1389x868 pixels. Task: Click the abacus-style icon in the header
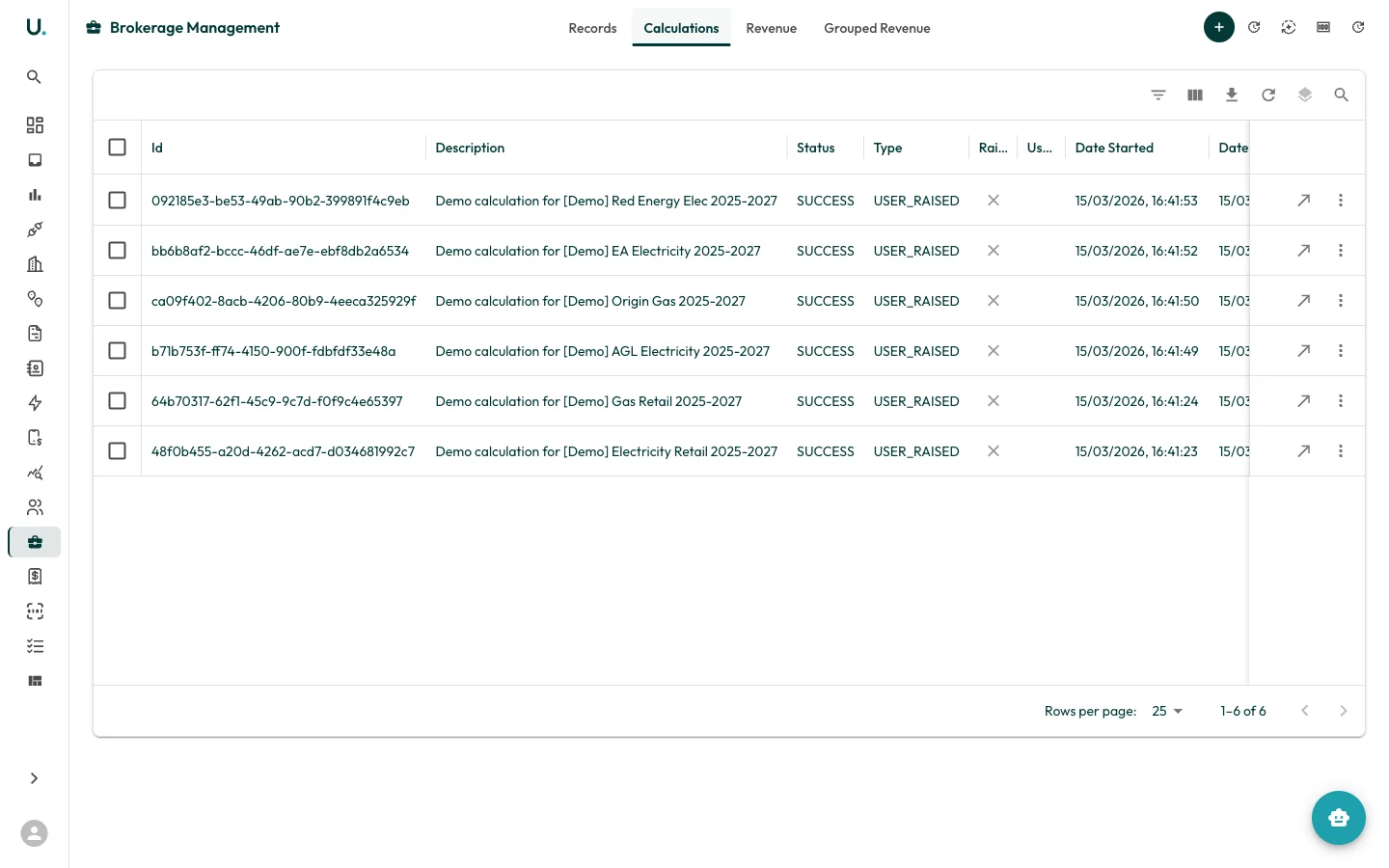pyautogui.click(x=1323, y=27)
